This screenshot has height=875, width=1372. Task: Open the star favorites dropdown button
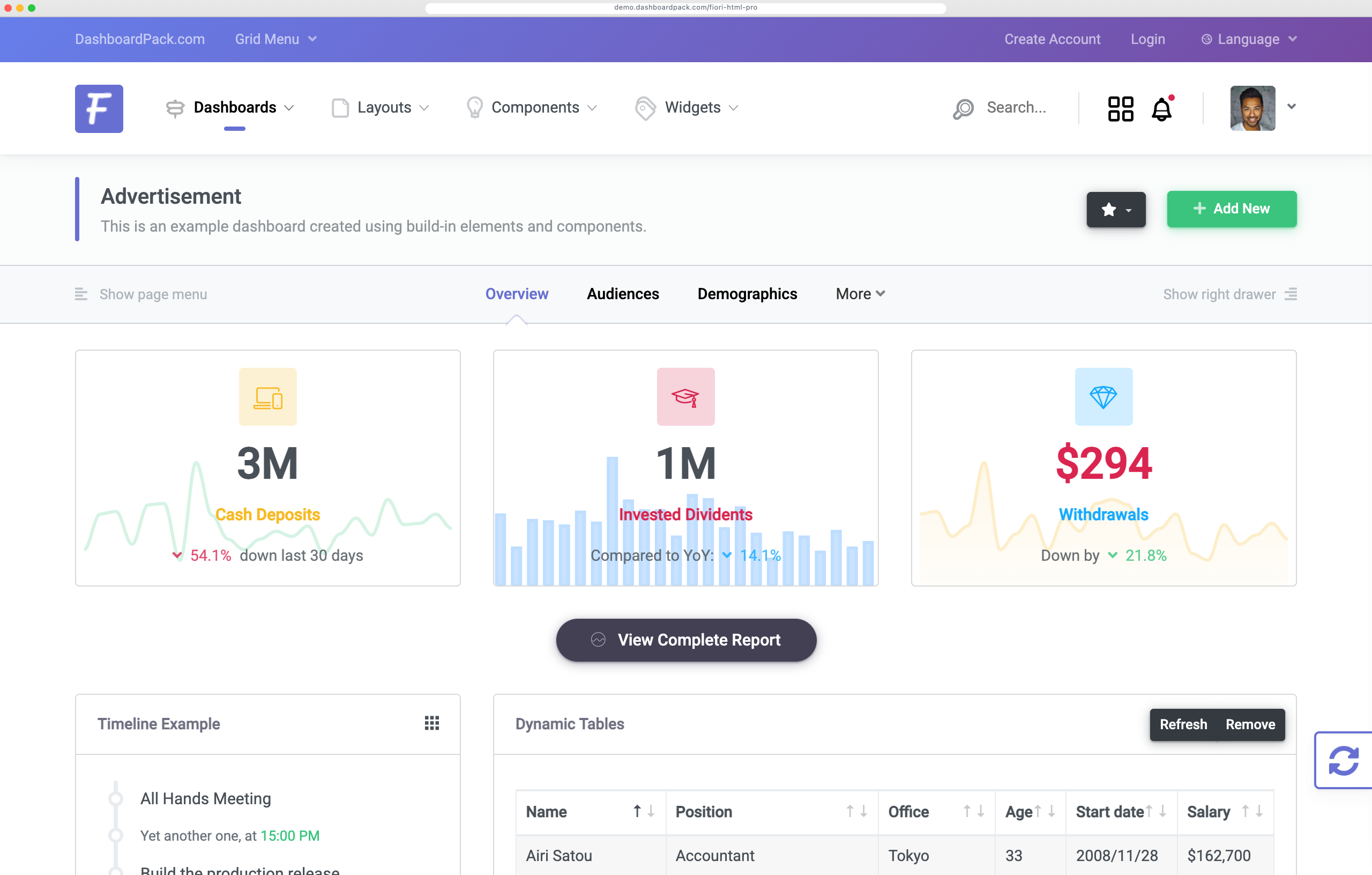click(1116, 209)
